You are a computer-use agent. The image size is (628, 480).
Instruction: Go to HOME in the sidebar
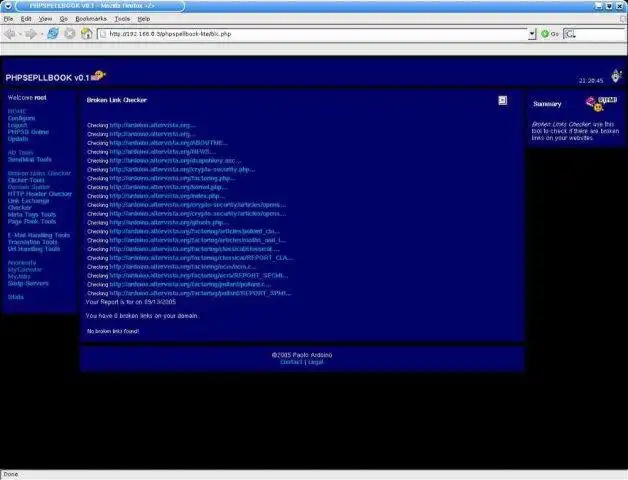17,111
